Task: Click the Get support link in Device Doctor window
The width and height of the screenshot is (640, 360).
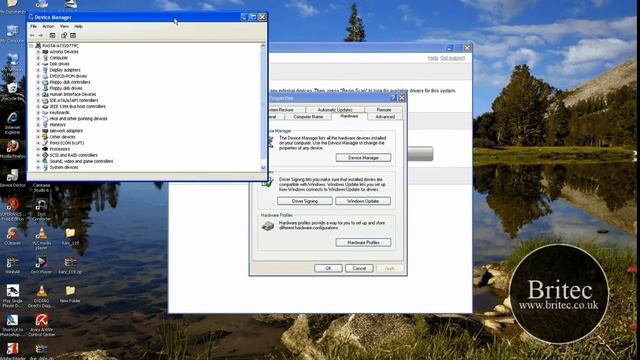Action: click(452, 58)
